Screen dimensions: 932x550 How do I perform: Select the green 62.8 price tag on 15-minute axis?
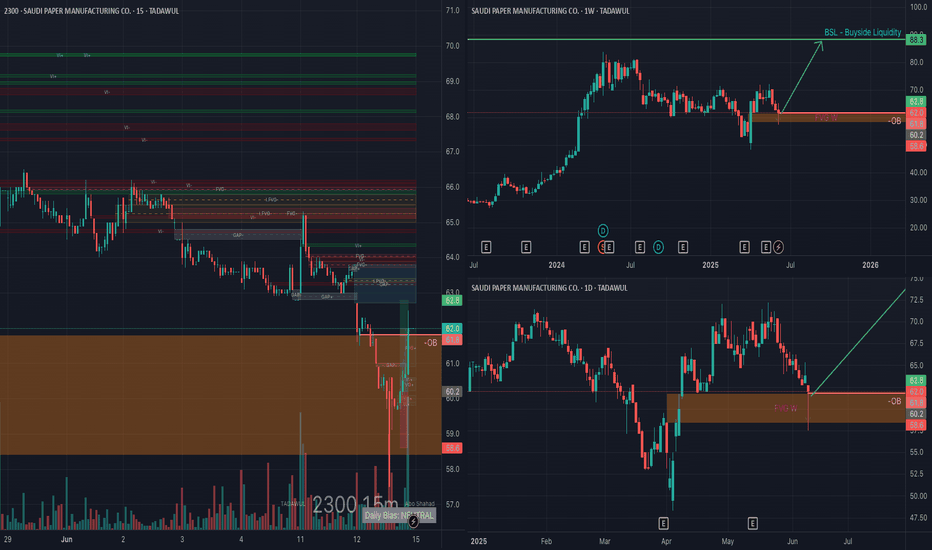(452, 300)
